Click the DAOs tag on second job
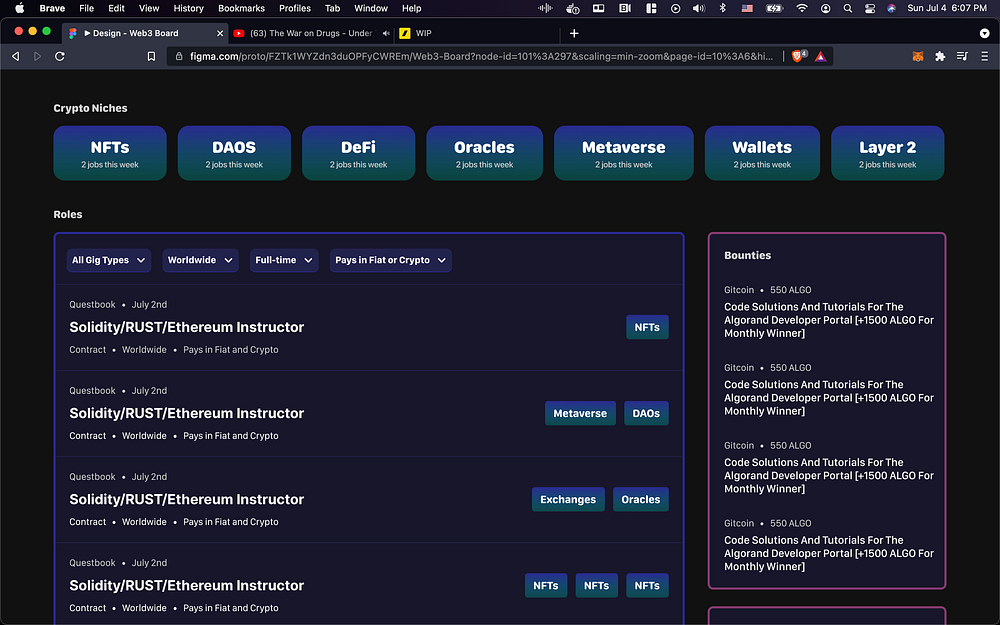The height and width of the screenshot is (625, 1000). [x=646, y=413]
